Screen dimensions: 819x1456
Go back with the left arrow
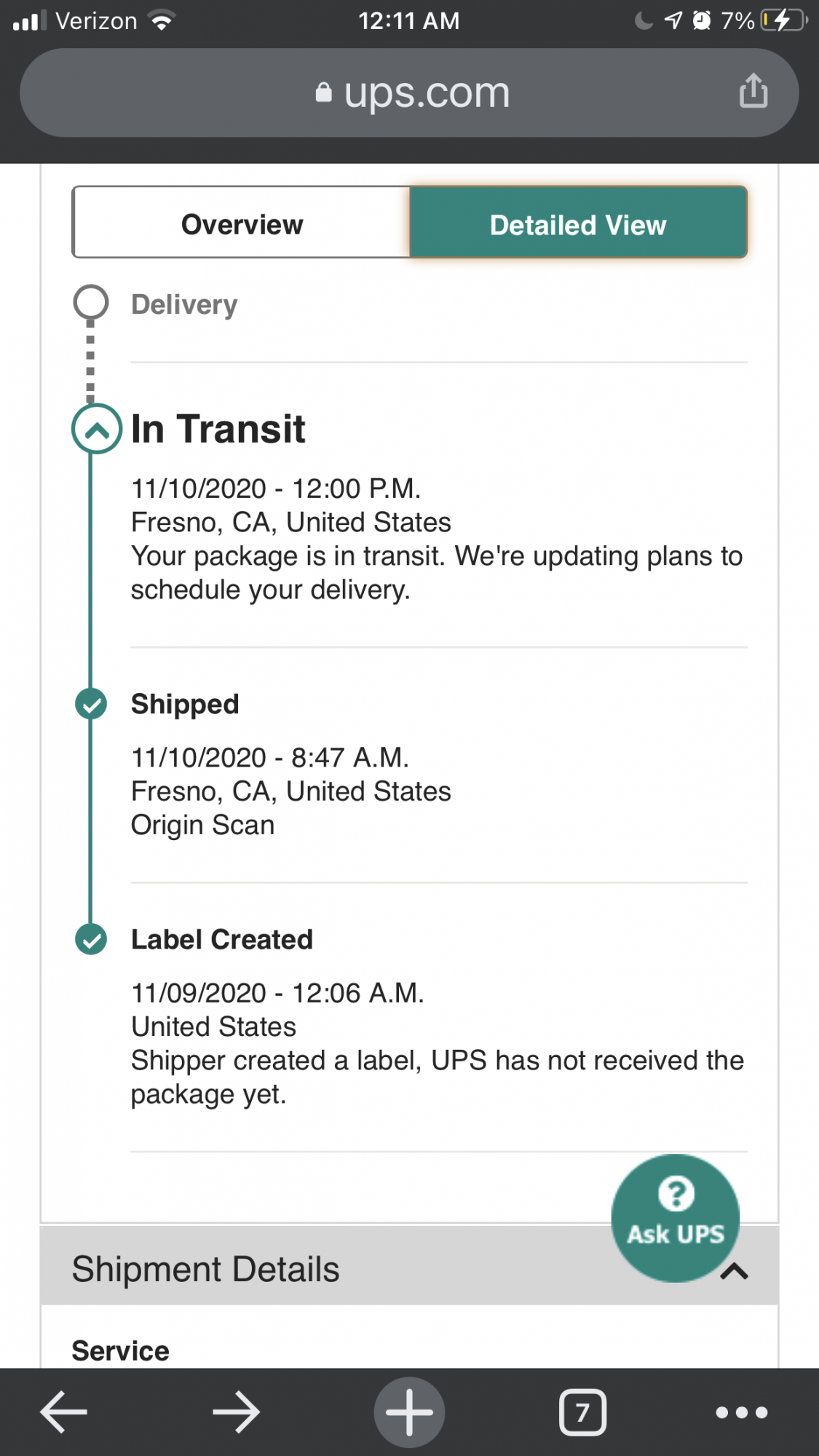[63, 1412]
